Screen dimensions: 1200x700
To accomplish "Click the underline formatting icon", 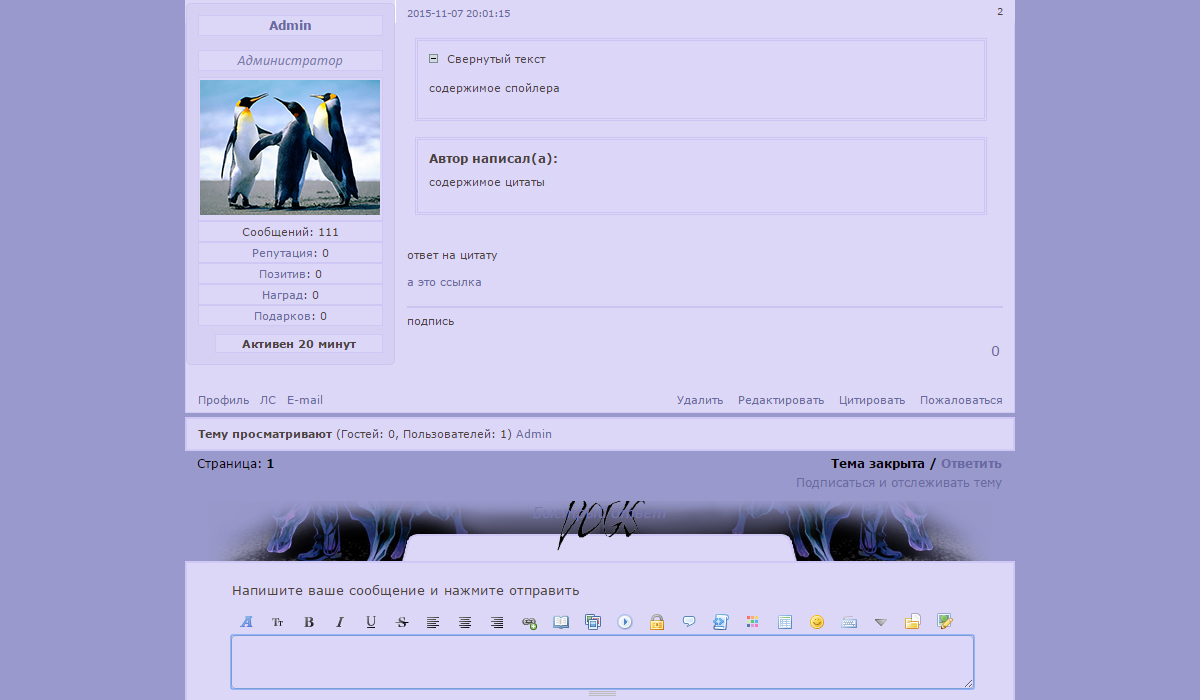I will pyautogui.click(x=371, y=622).
